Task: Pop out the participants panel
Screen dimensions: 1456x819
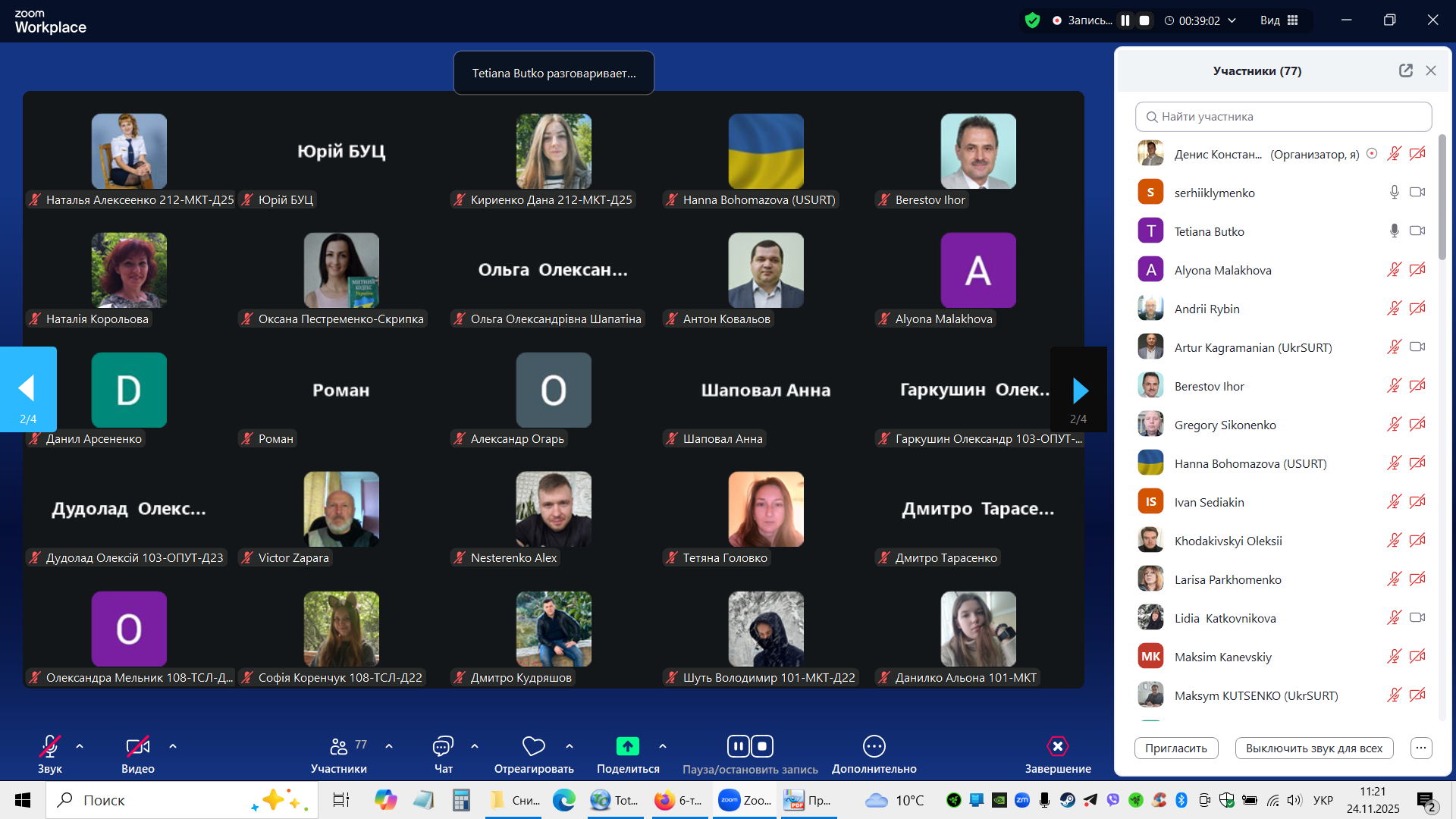Action: point(1406,71)
